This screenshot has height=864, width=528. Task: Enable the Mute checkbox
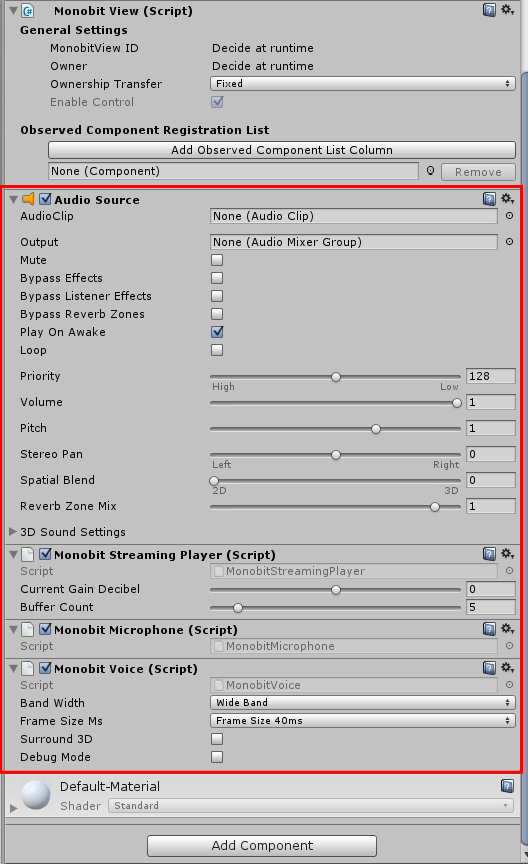[x=217, y=260]
